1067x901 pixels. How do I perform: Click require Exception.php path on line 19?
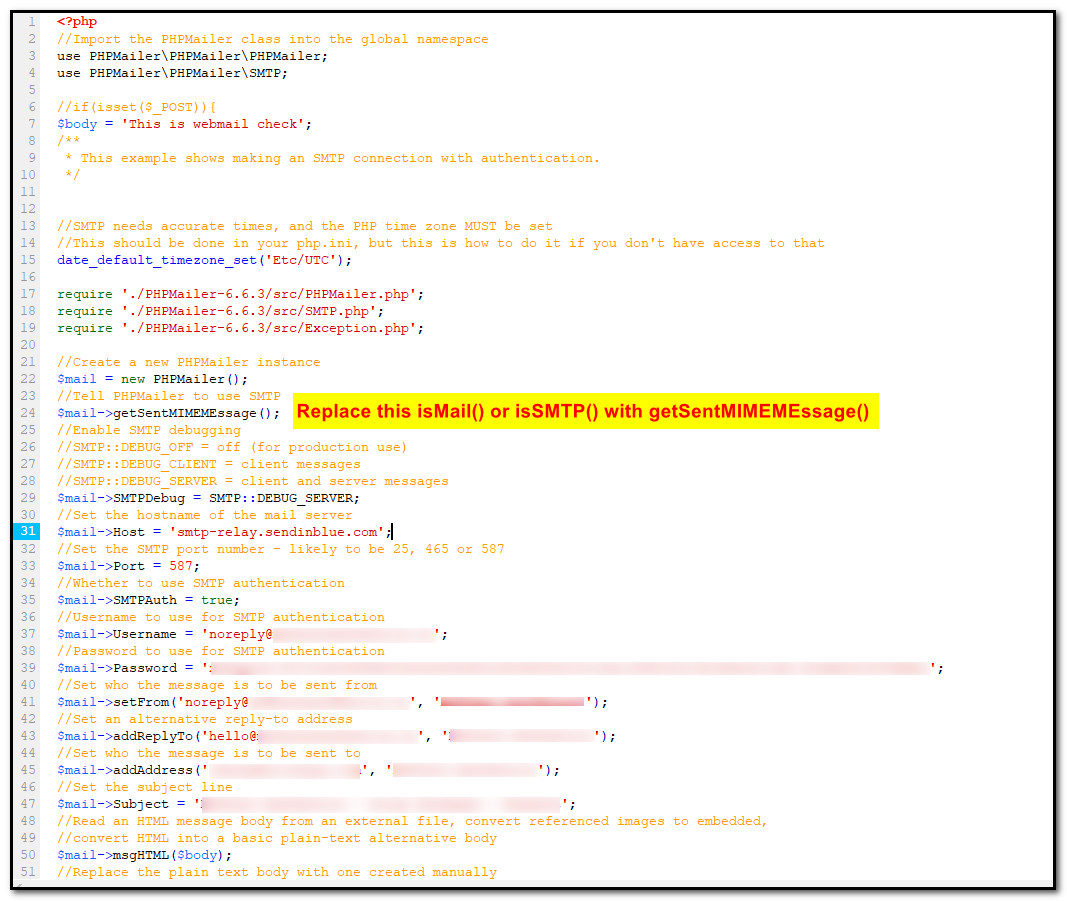tap(269, 328)
